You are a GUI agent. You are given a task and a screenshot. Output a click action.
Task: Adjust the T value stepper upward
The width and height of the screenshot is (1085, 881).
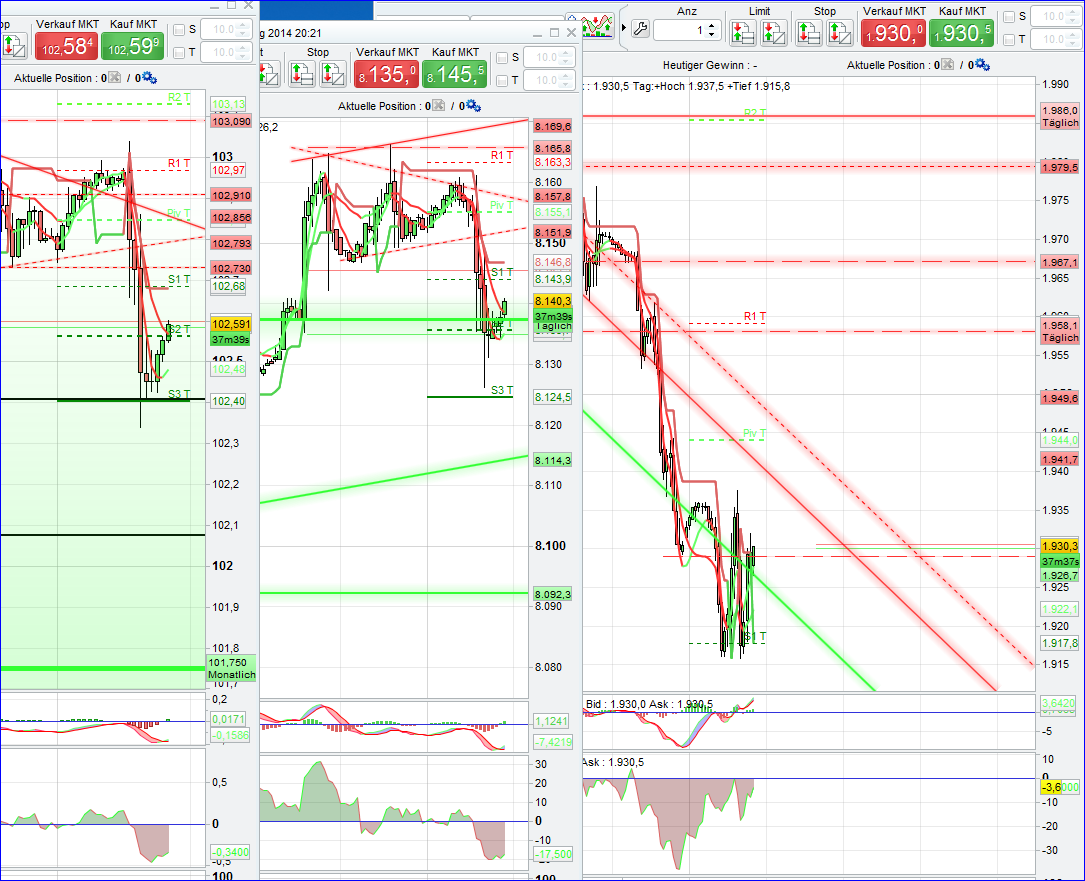click(x=1071, y=33)
